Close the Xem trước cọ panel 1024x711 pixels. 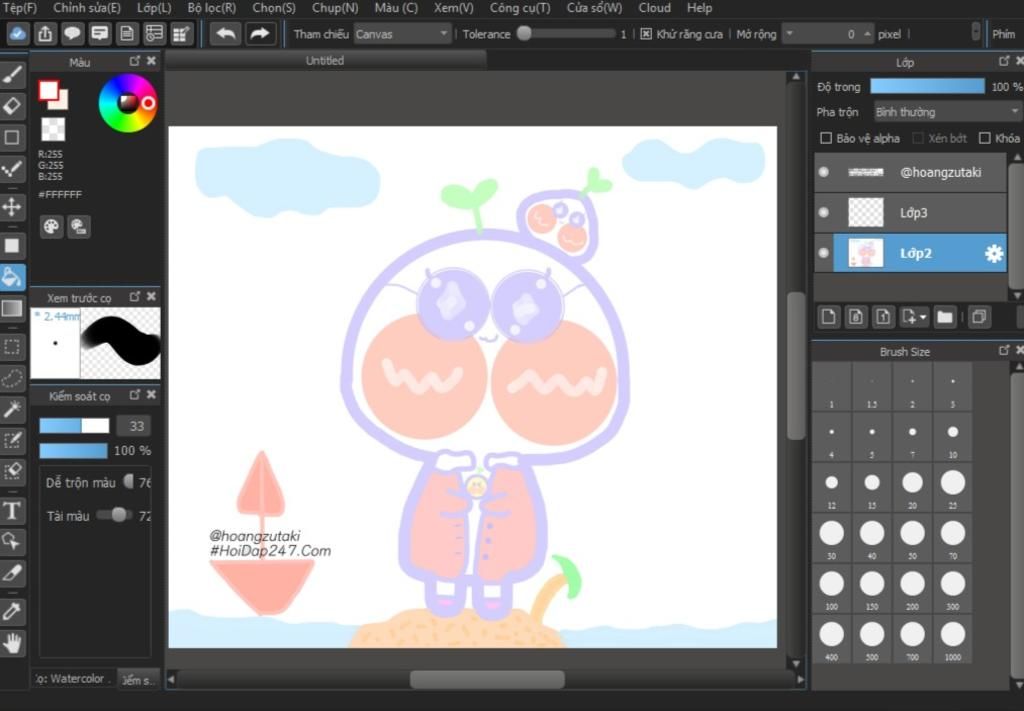point(152,296)
